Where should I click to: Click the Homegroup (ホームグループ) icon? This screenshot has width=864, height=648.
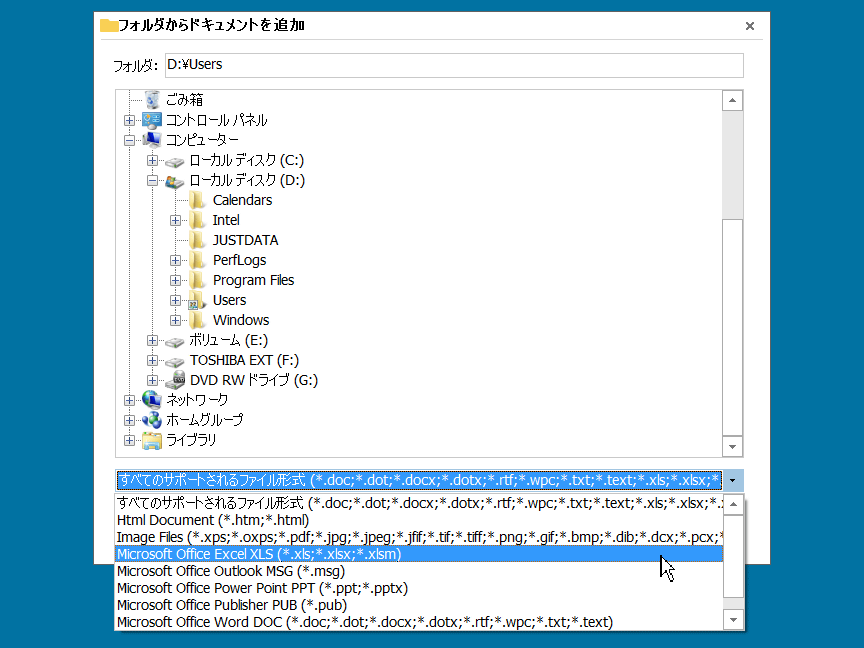[x=152, y=420]
